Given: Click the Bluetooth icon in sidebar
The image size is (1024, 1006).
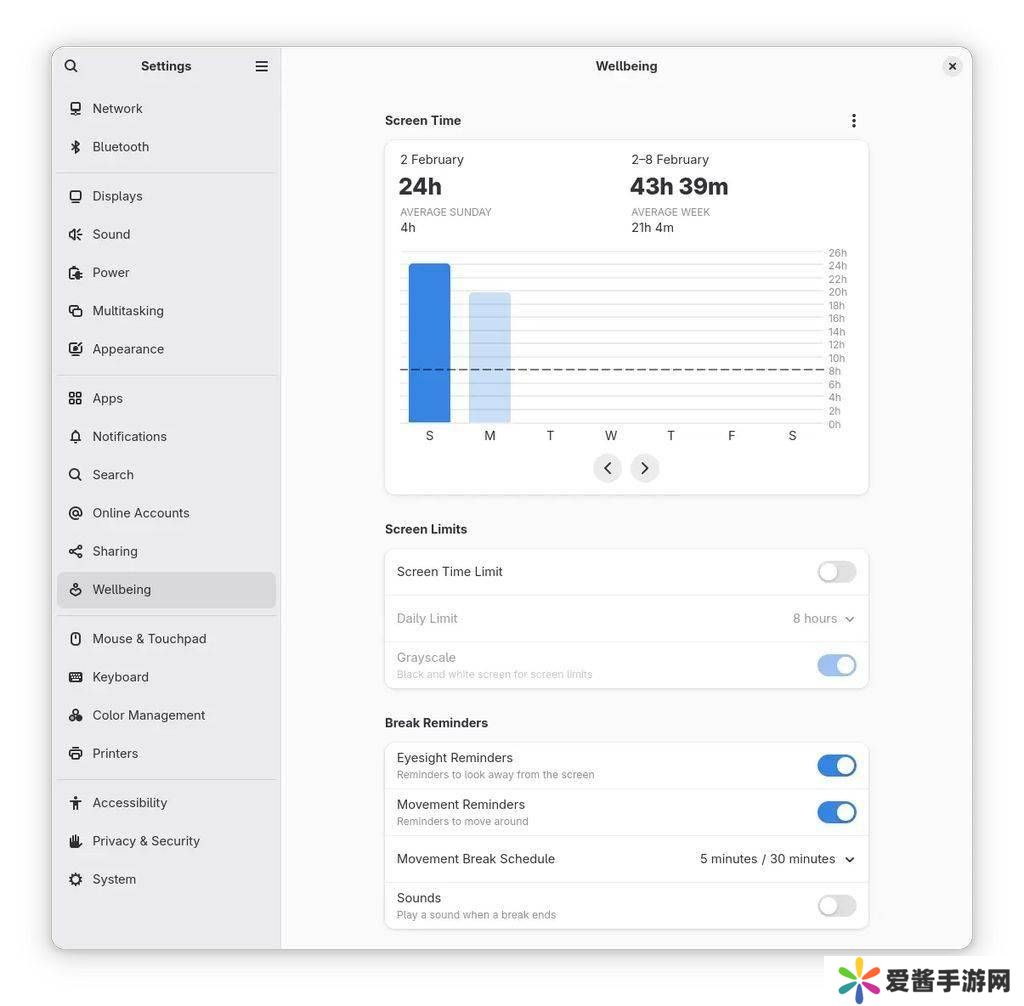Looking at the screenshot, I should pyautogui.click(x=75, y=147).
